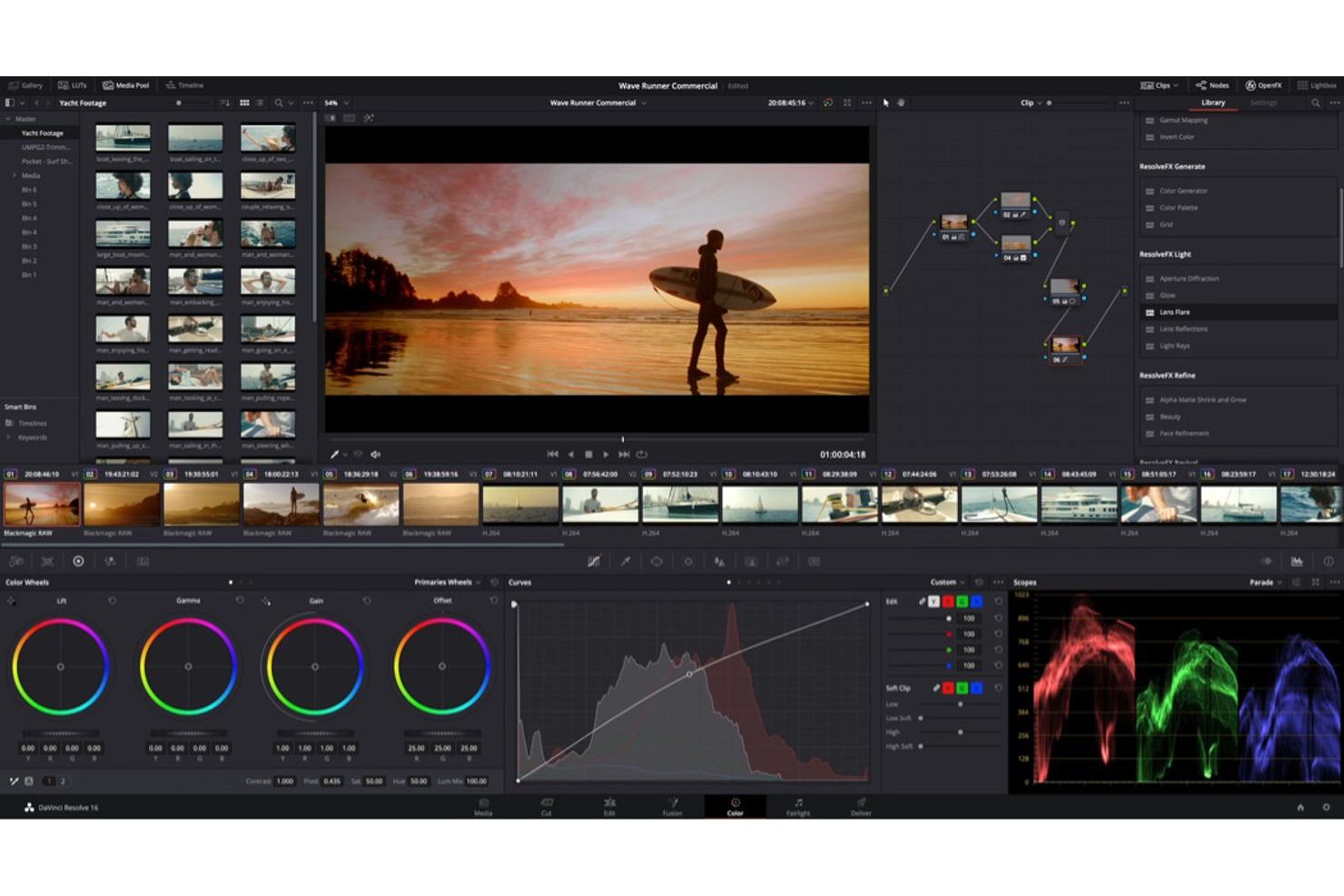Select grade version 2 button
Screen dimensions: 1344x896
[x=63, y=781]
